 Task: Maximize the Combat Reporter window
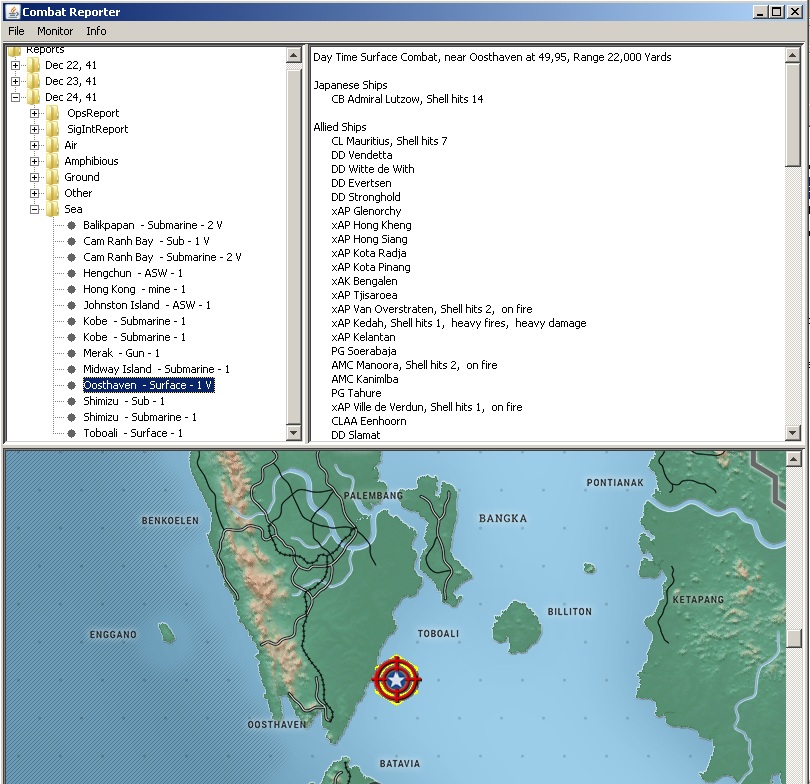pos(776,11)
